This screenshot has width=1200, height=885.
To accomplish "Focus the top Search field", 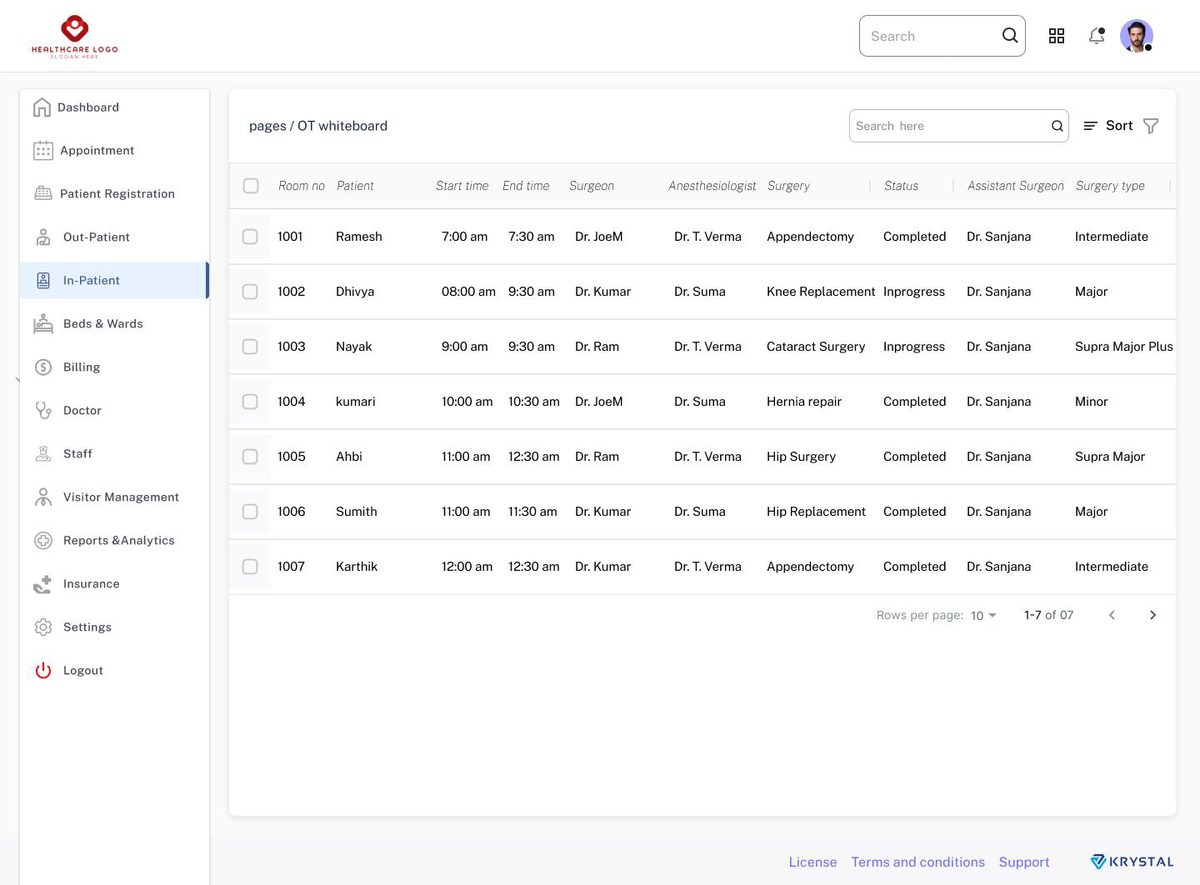I will (x=942, y=36).
